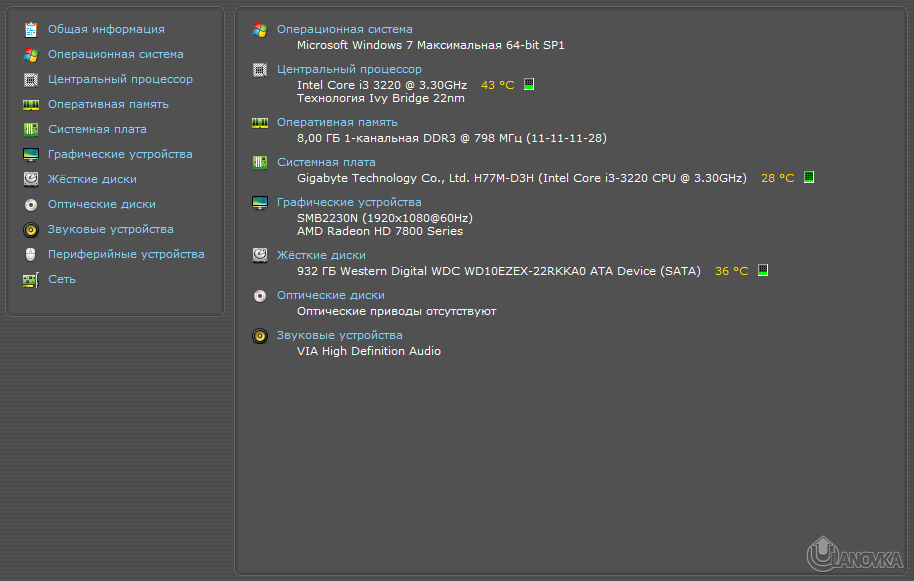
Task: Click the Windows flag icon in sidebar
Action: point(31,54)
